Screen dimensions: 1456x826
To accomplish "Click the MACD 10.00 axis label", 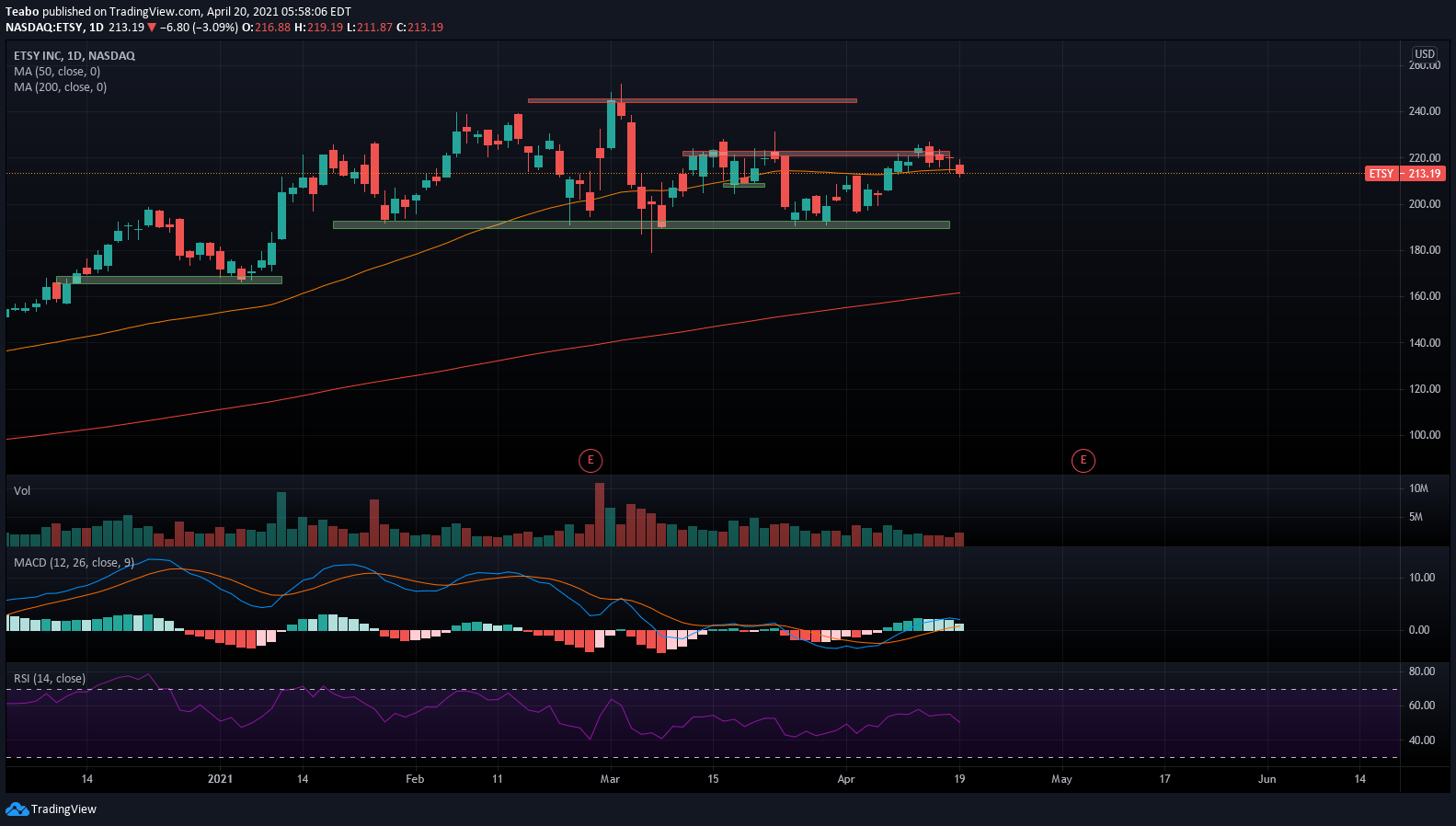I will point(1422,578).
